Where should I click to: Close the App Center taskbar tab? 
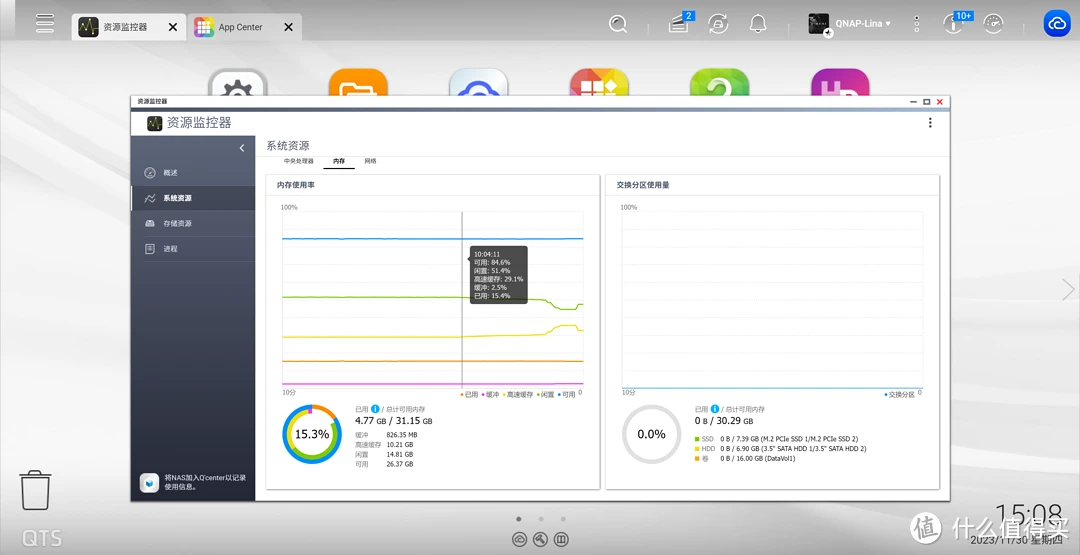tap(289, 28)
